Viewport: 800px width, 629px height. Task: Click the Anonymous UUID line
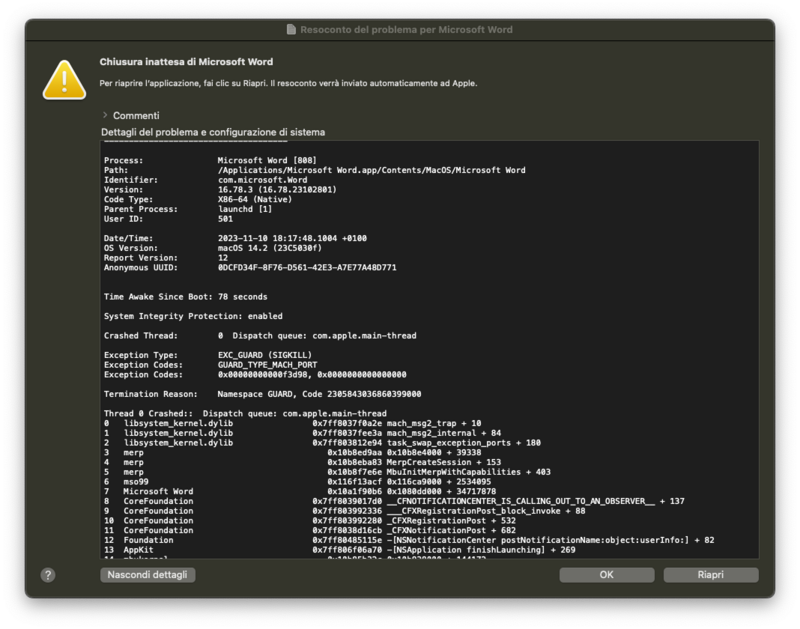point(250,267)
